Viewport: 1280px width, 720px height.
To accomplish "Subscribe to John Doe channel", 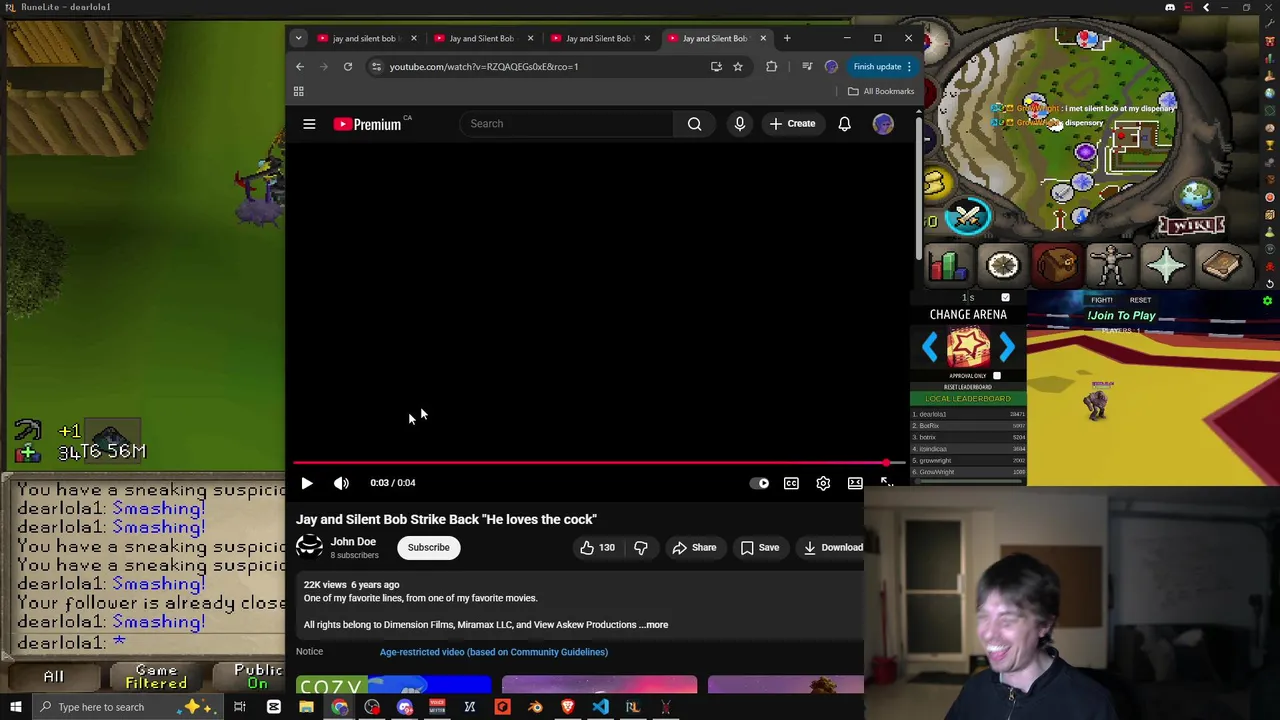I will pos(428,547).
